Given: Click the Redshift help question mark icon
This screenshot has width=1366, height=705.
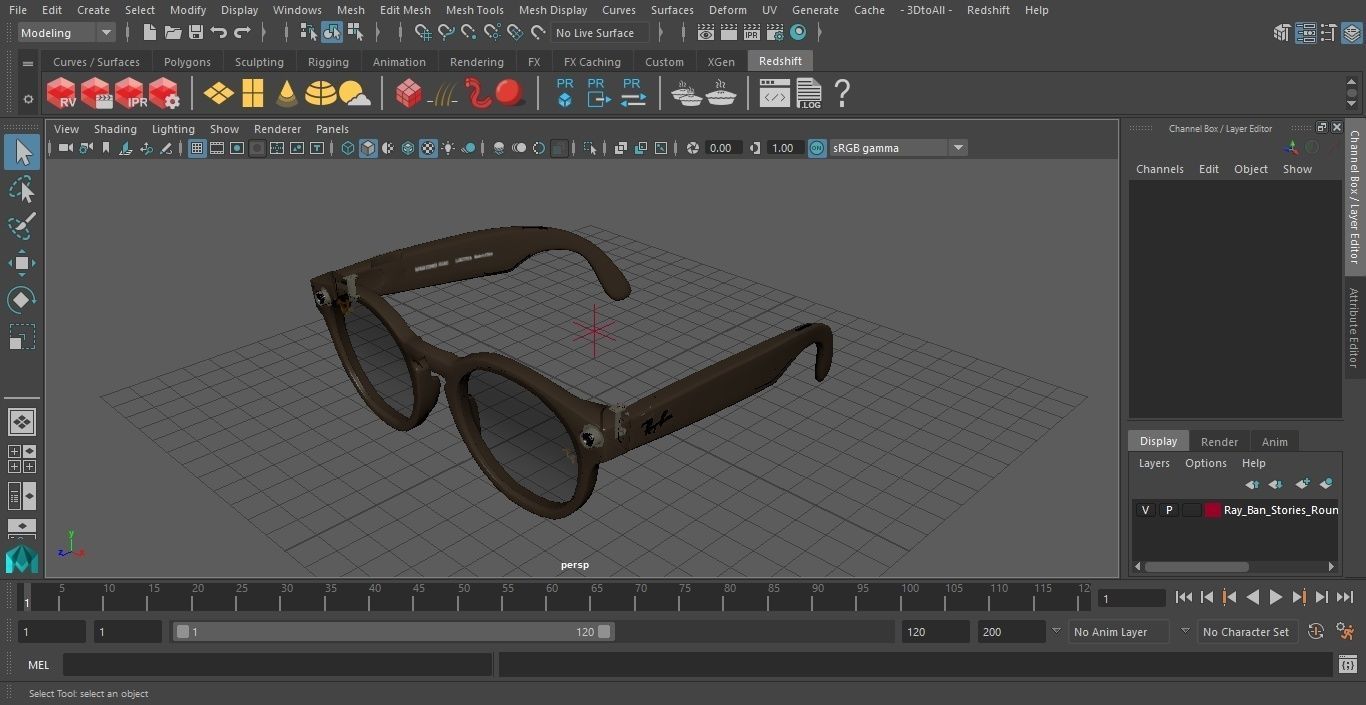Looking at the screenshot, I should click(842, 94).
